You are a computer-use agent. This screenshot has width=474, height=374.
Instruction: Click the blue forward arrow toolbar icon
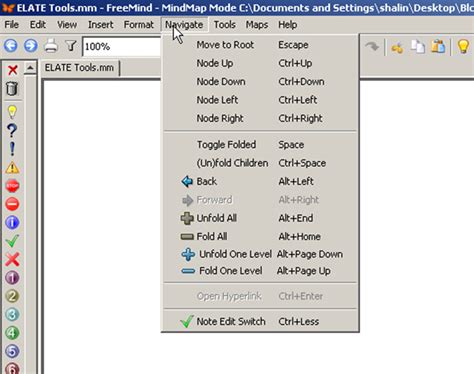(x=31, y=46)
